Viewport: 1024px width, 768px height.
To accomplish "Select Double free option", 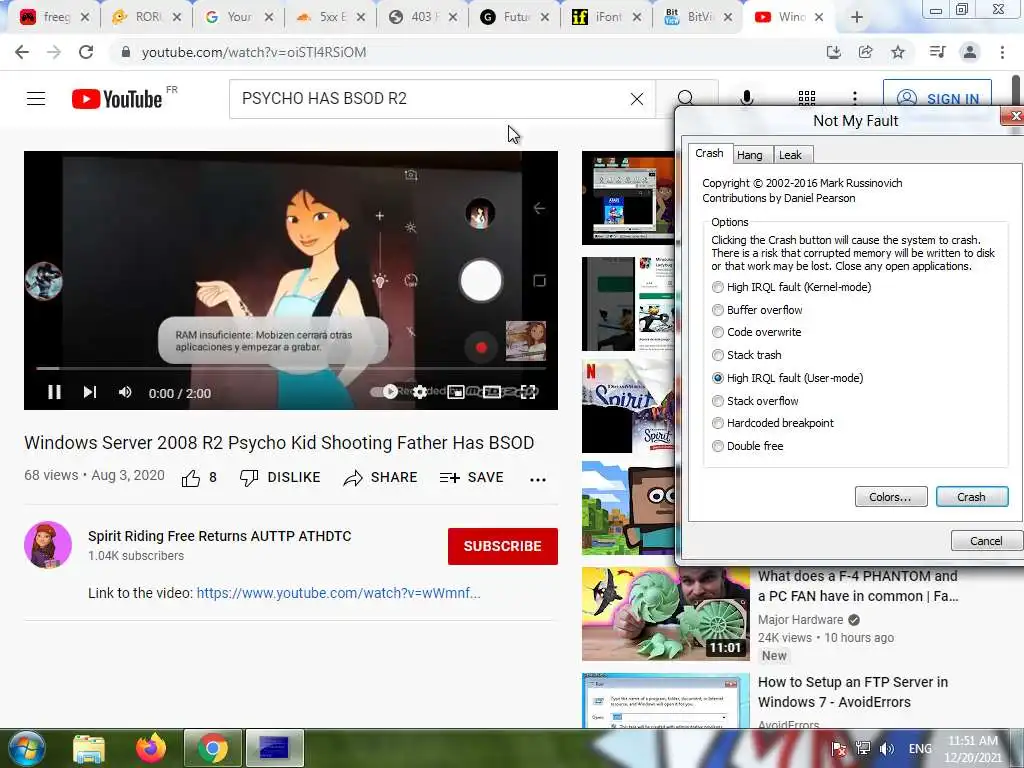I will [x=748, y=446].
